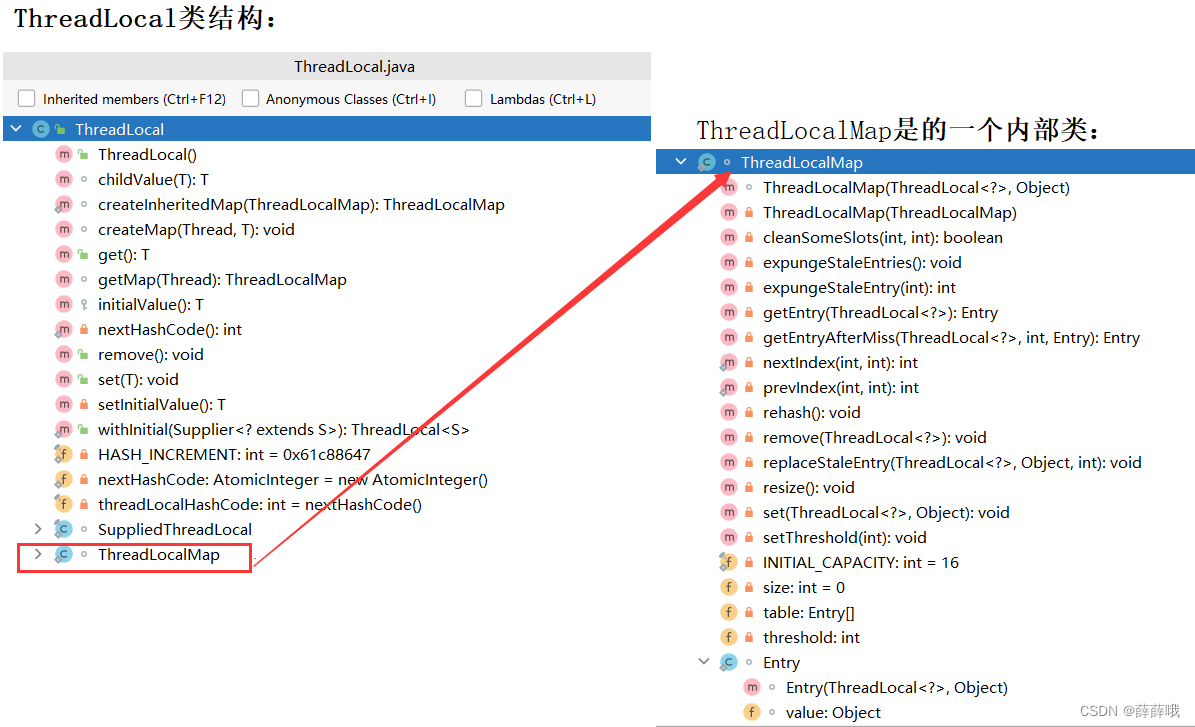Click the field icon for HASH_INCREMENT
The image size is (1195, 727).
(65, 454)
